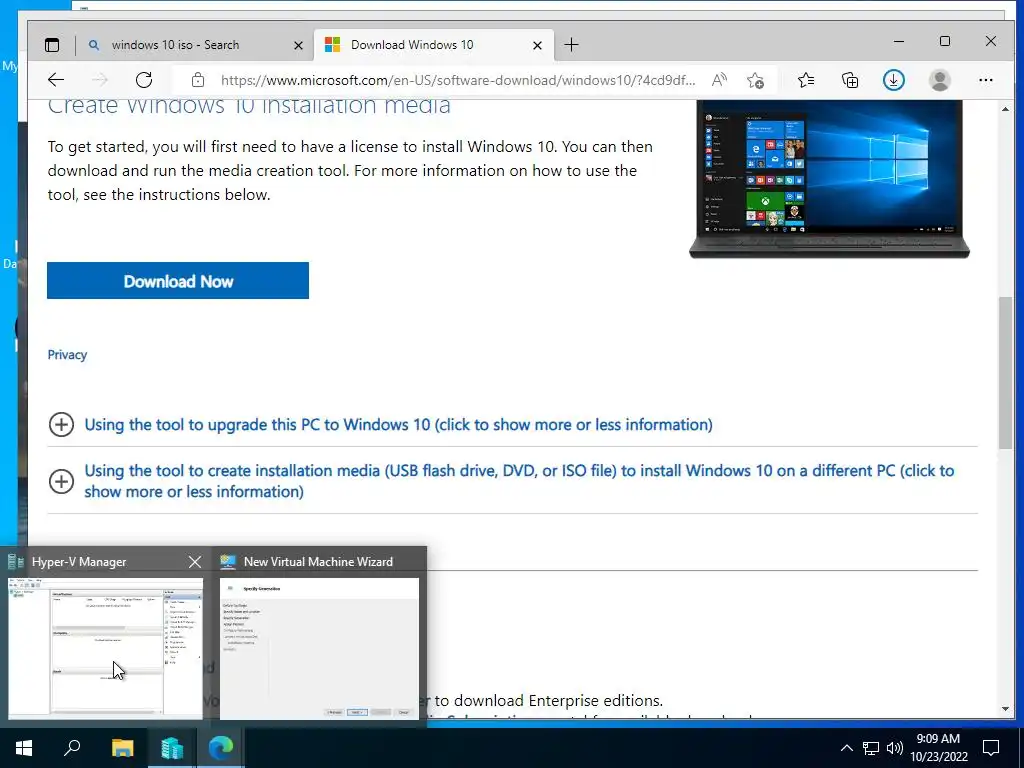The image size is (1024, 768).
Task: Close the windows 10 iso Search tab
Action: 298,45
